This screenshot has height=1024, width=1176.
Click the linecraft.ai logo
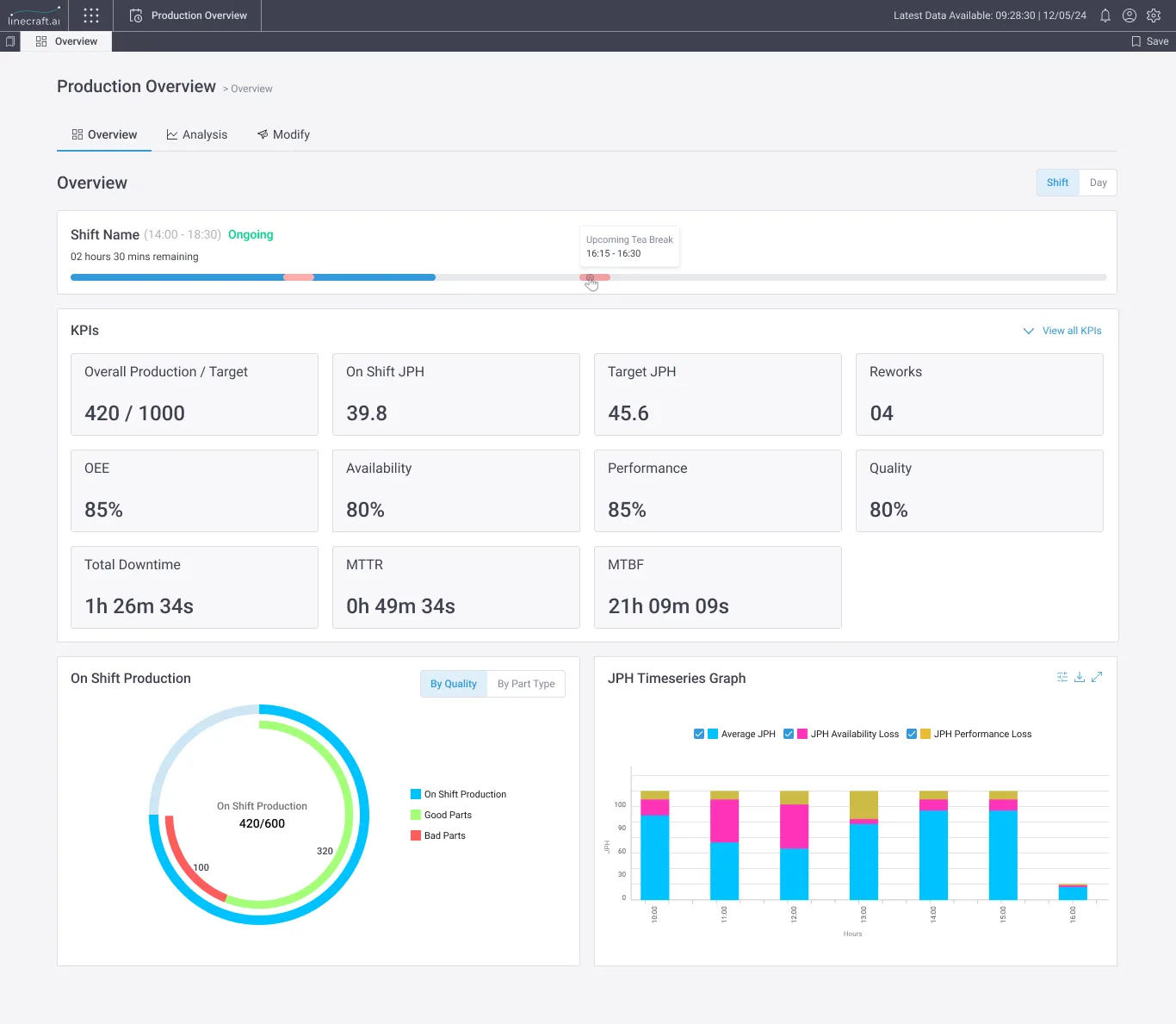[34, 16]
